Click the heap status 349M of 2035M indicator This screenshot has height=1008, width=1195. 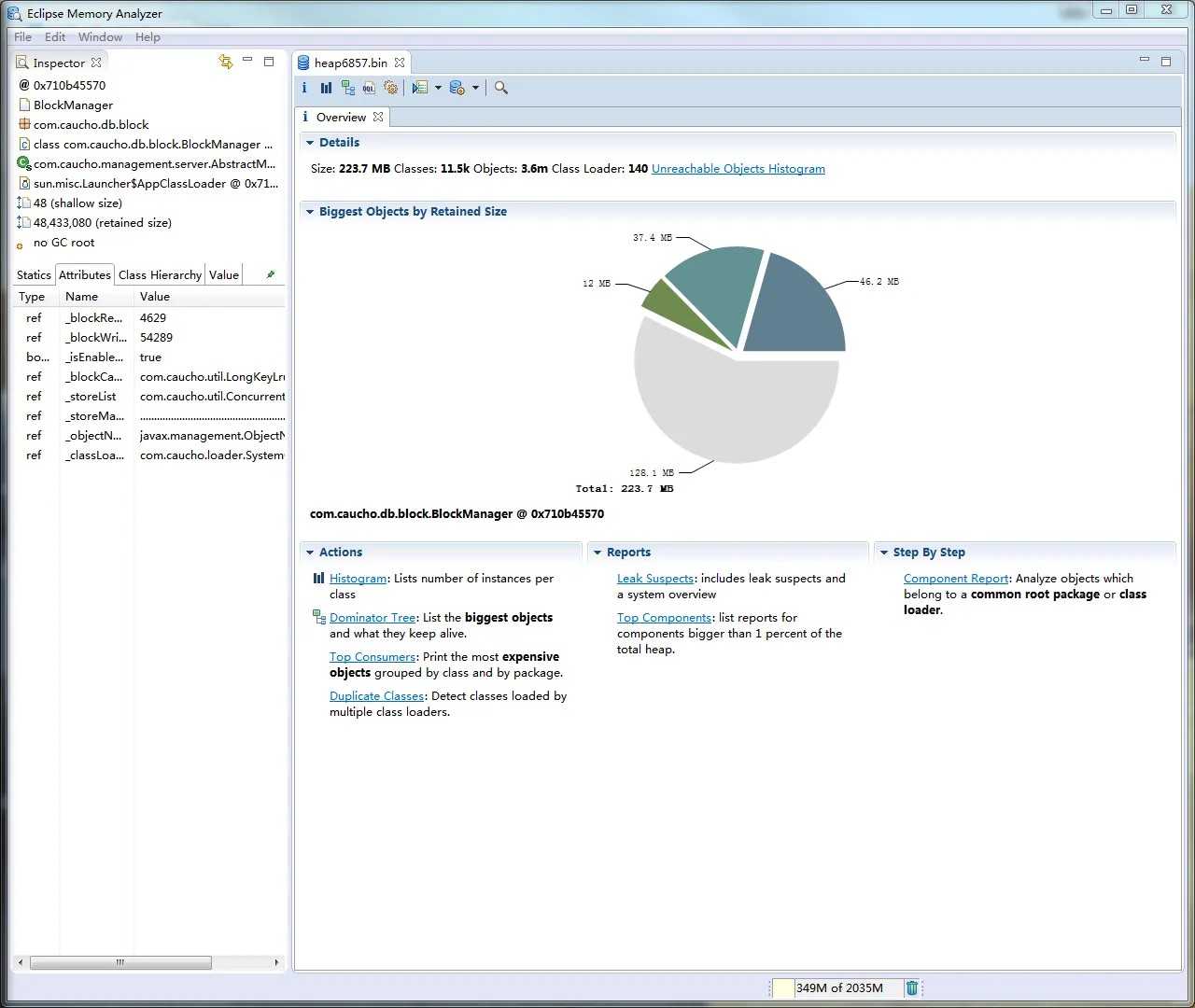point(837,987)
